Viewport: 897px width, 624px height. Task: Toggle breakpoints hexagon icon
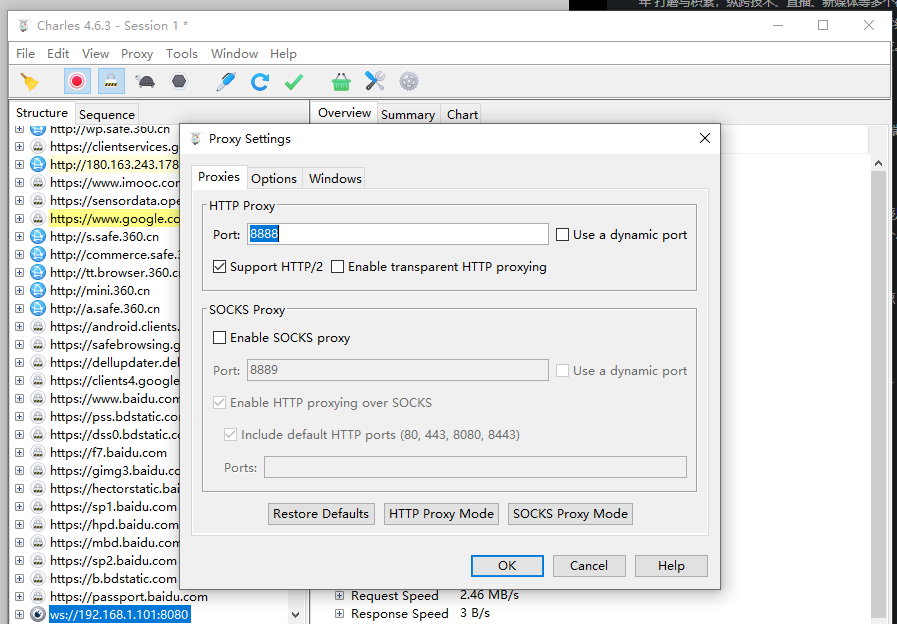179,81
